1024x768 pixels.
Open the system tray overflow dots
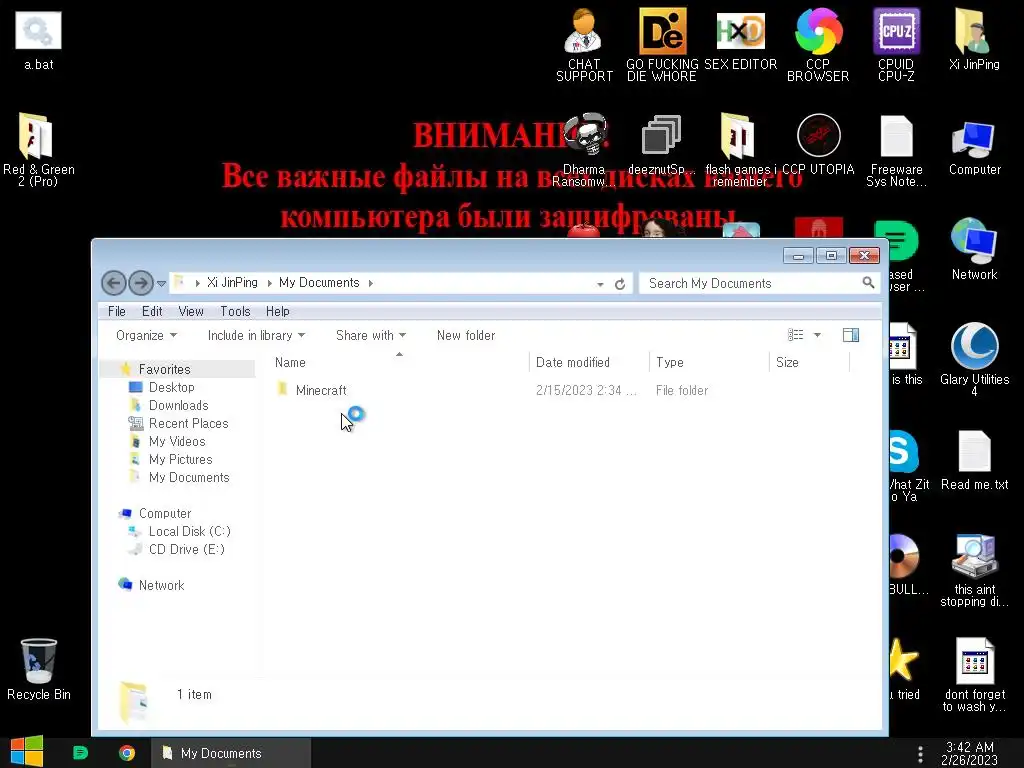pyautogui.click(x=920, y=754)
